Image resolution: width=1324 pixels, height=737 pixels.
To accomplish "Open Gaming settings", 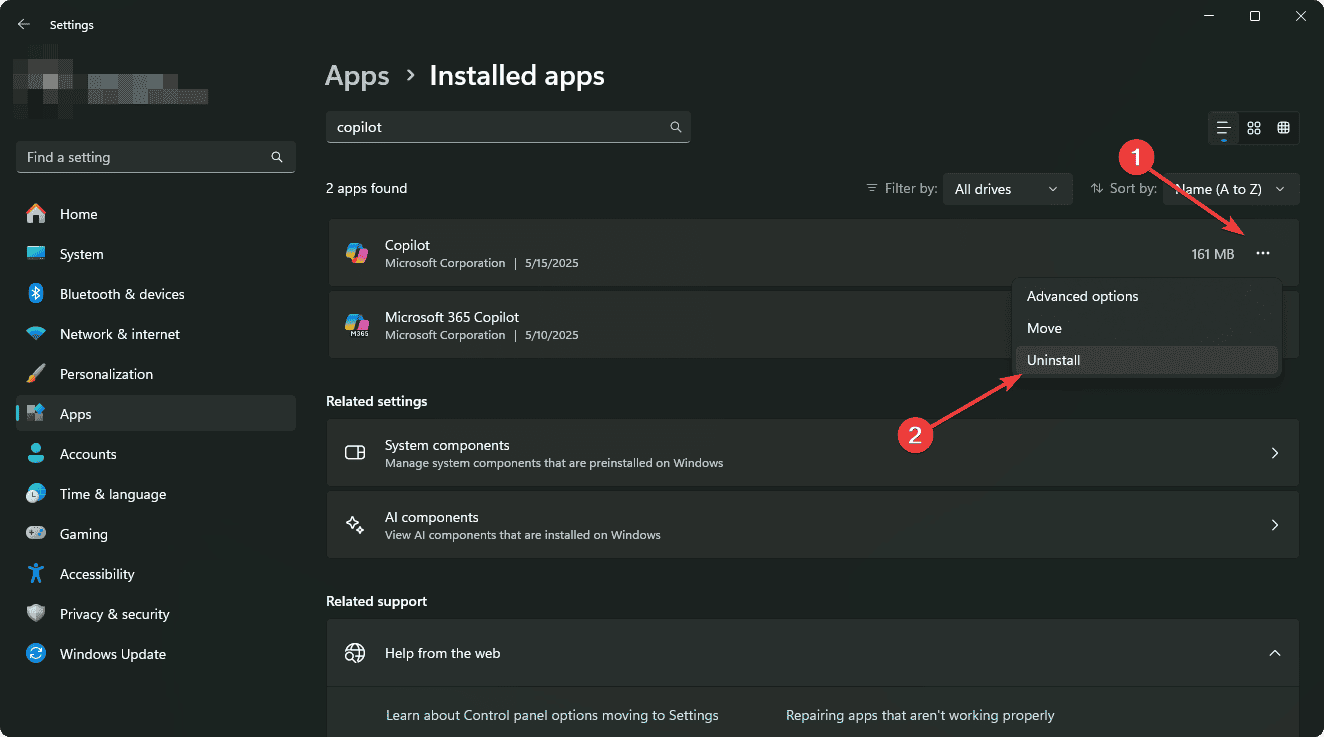I will click(x=156, y=534).
